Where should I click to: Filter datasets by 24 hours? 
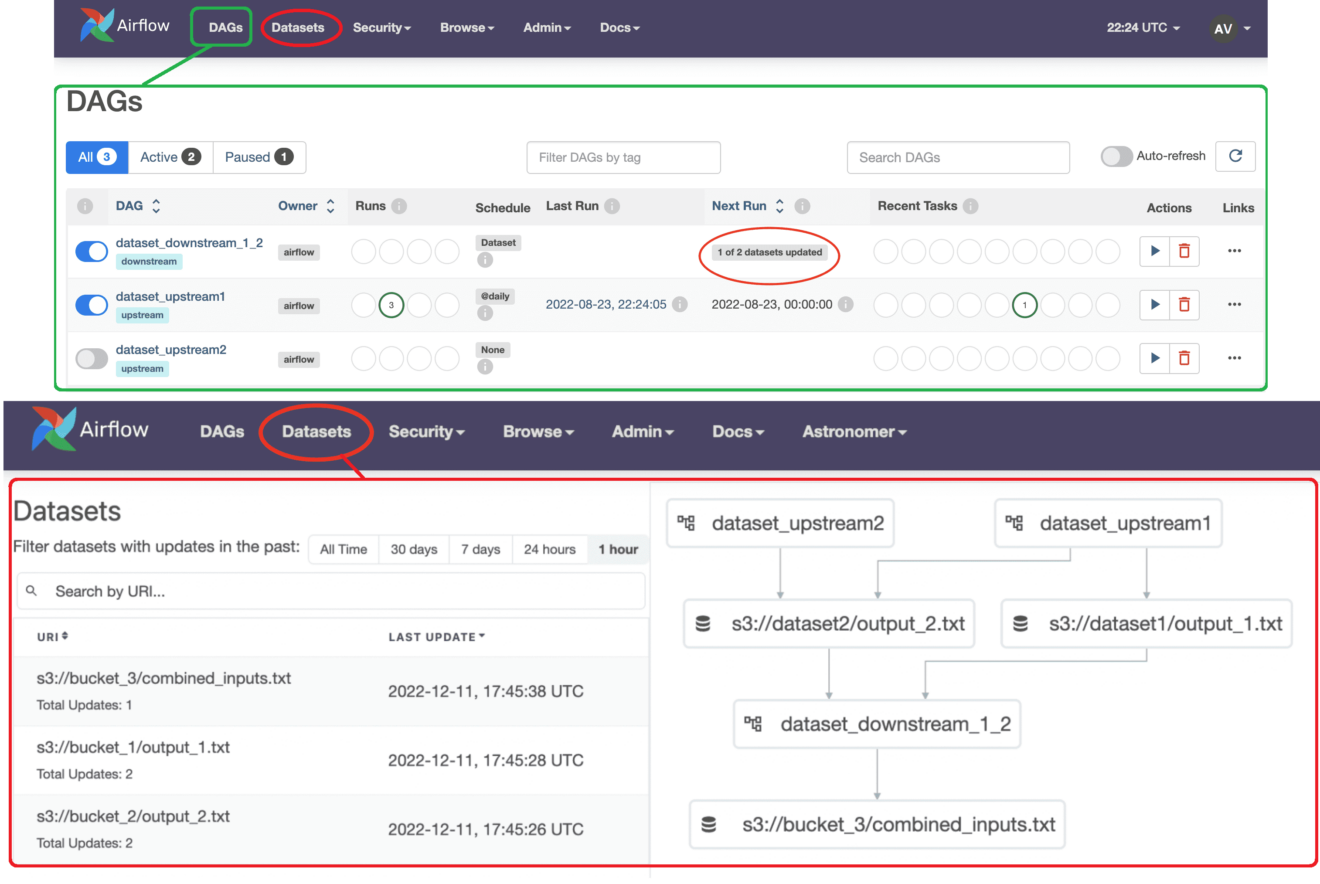(x=549, y=549)
